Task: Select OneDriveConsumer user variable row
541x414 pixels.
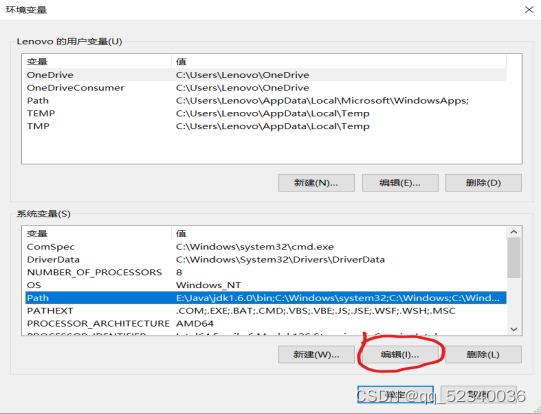Action: (266, 88)
